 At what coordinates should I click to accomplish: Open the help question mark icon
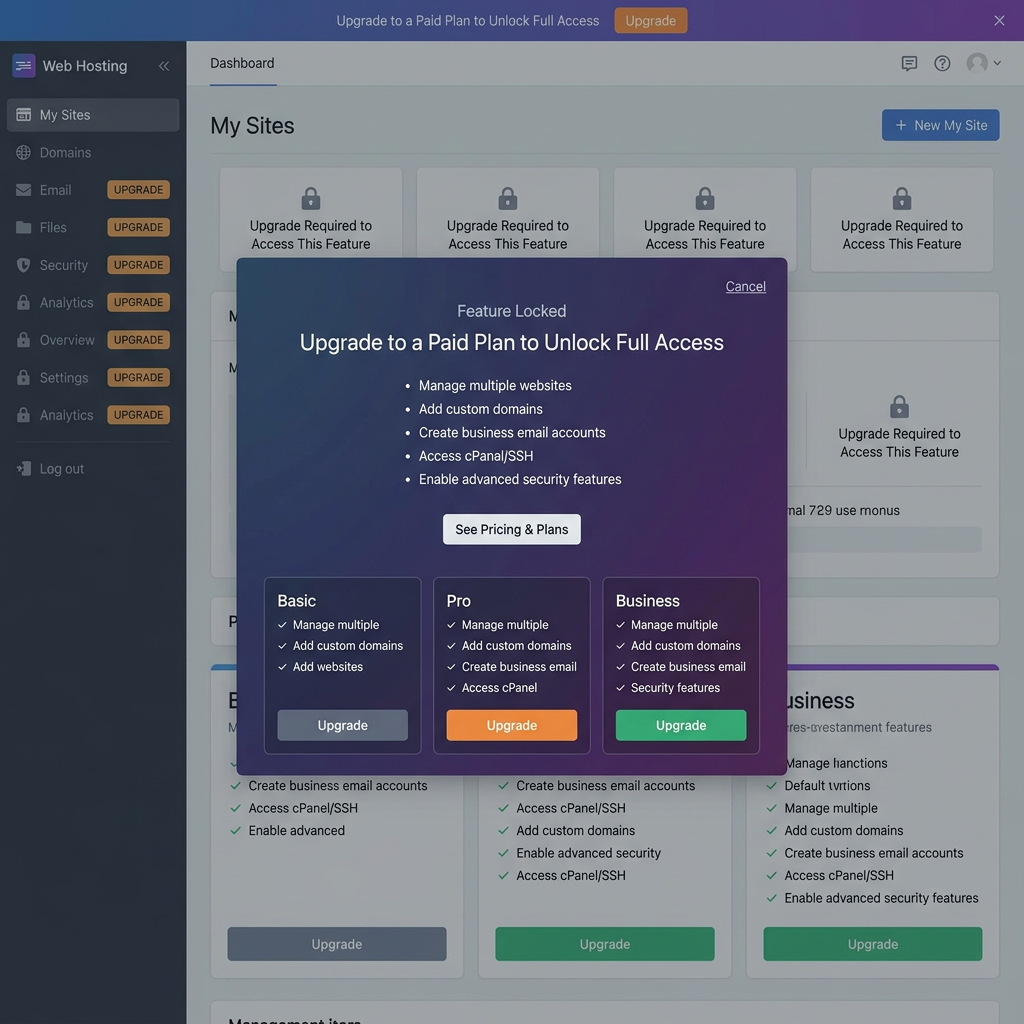[942, 63]
